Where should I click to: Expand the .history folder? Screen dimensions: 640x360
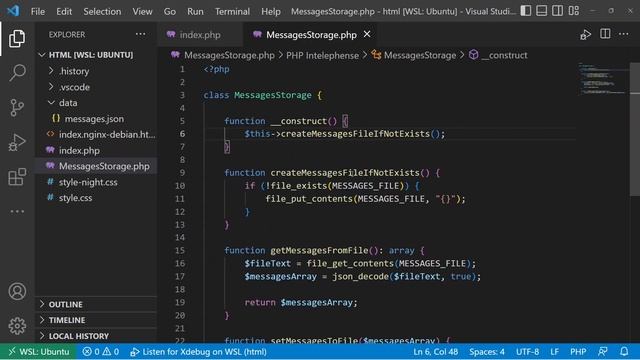[x=96, y=71]
